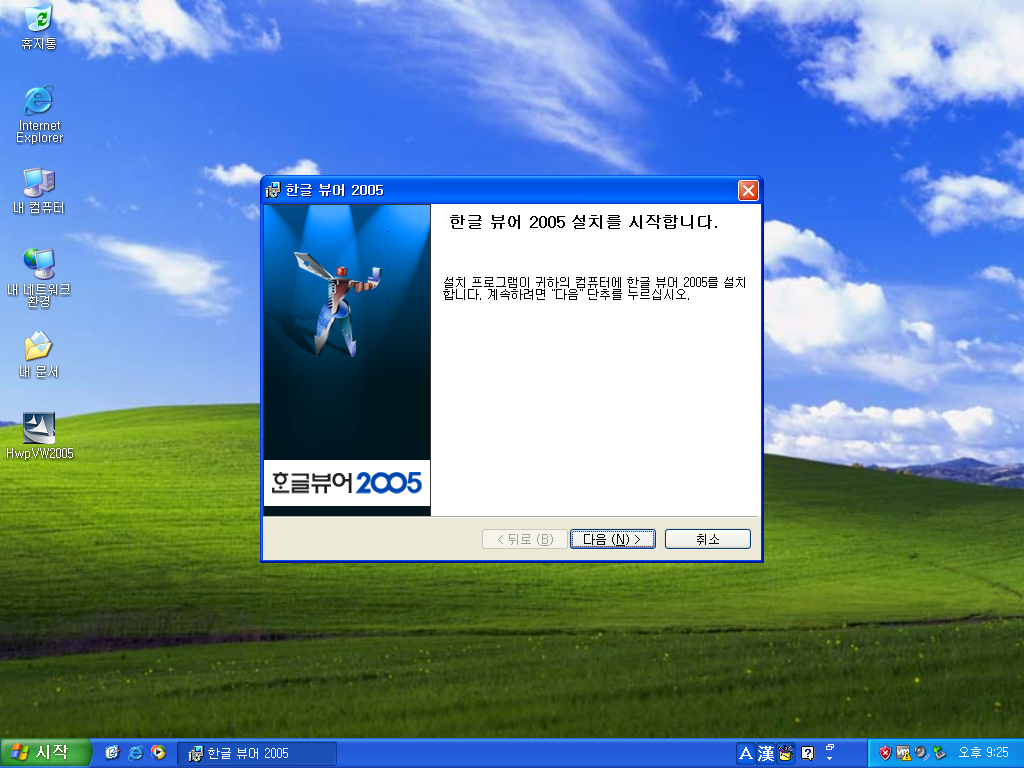This screenshot has height=768, width=1024.
Task: Open the volume speaker tray icon
Action: pos(921,753)
